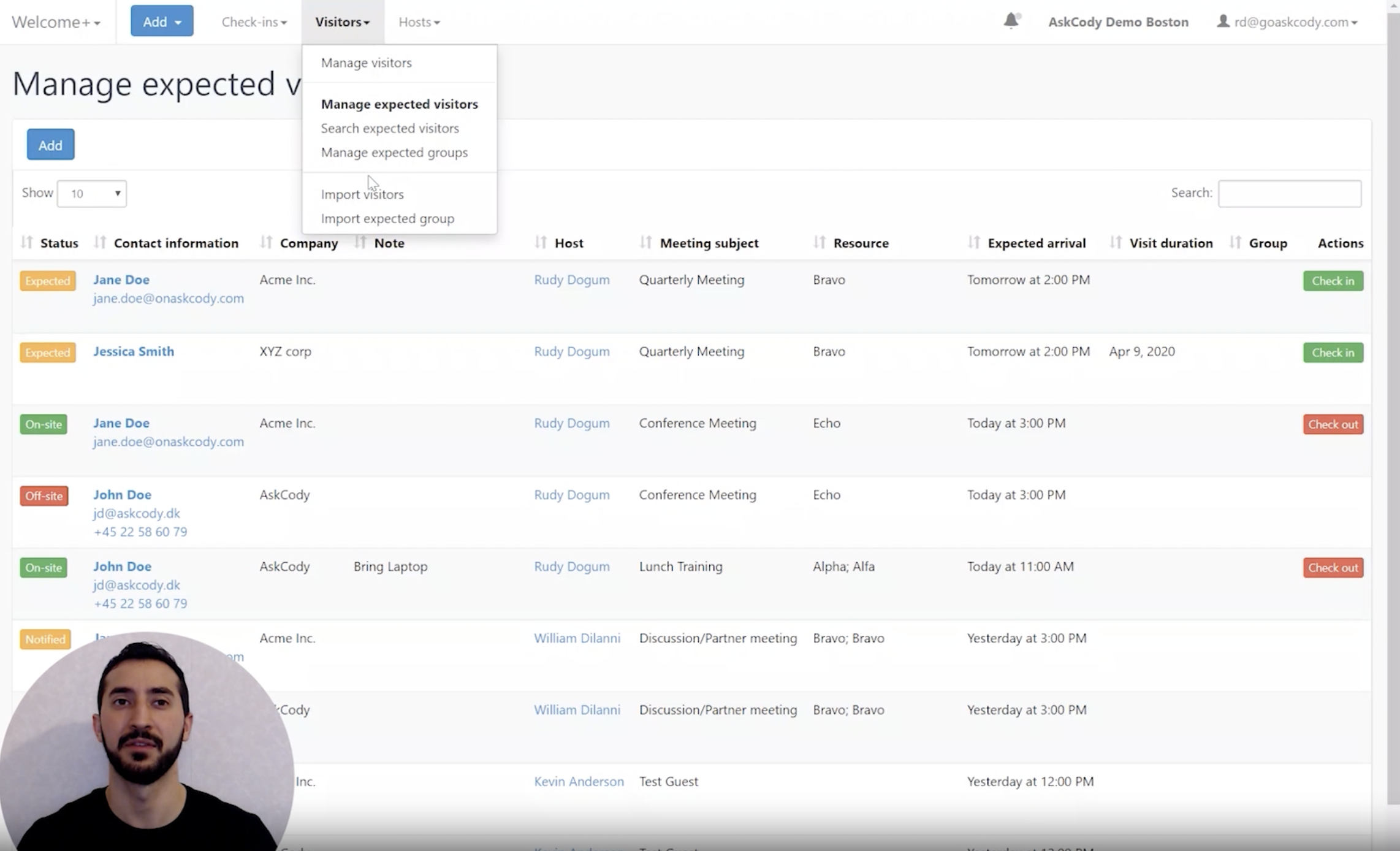Open the Show entries dropdown
This screenshot has width=1400, height=851.
click(x=91, y=193)
